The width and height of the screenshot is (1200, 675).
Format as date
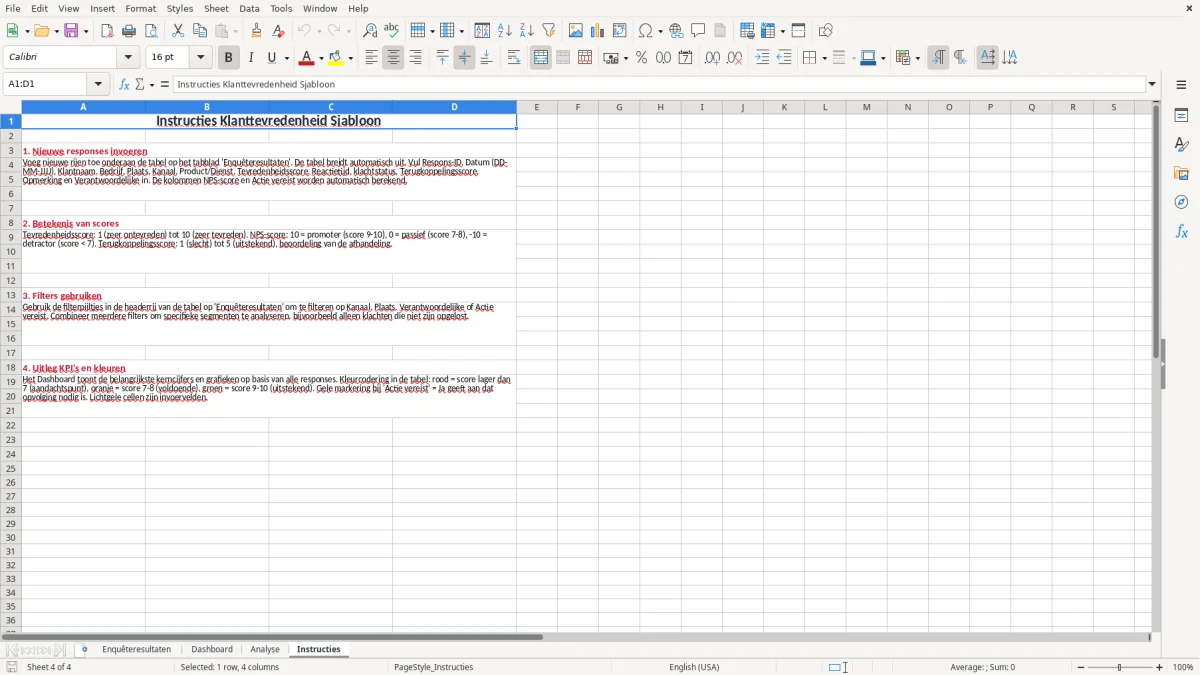pyautogui.click(x=686, y=58)
